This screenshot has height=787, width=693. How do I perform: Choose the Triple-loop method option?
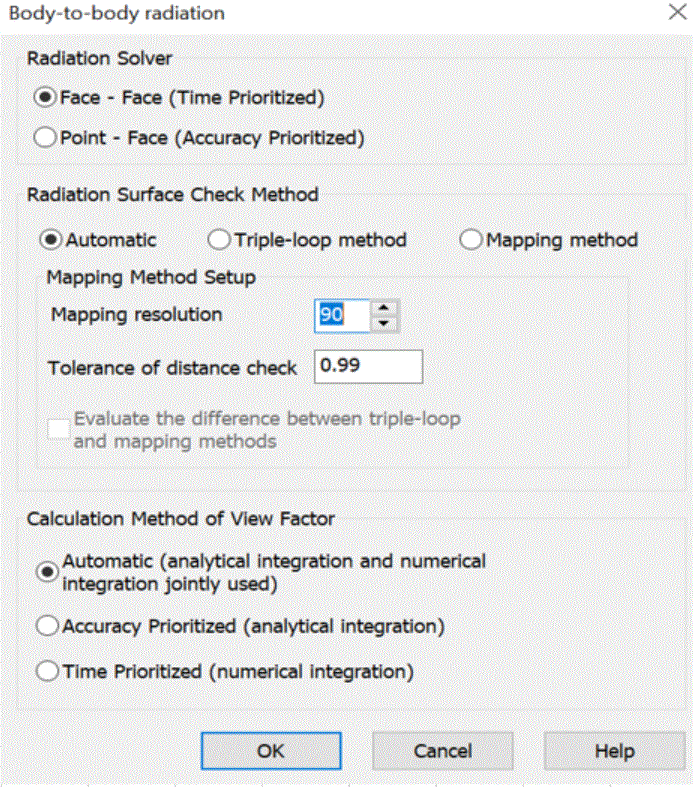tap(219, 240)
